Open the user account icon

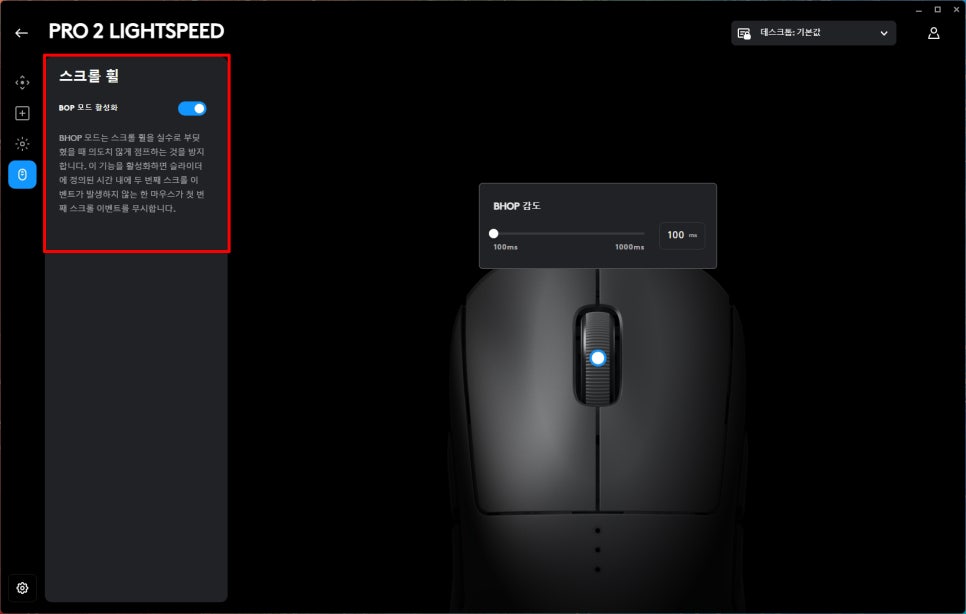(x=933, y=33)
